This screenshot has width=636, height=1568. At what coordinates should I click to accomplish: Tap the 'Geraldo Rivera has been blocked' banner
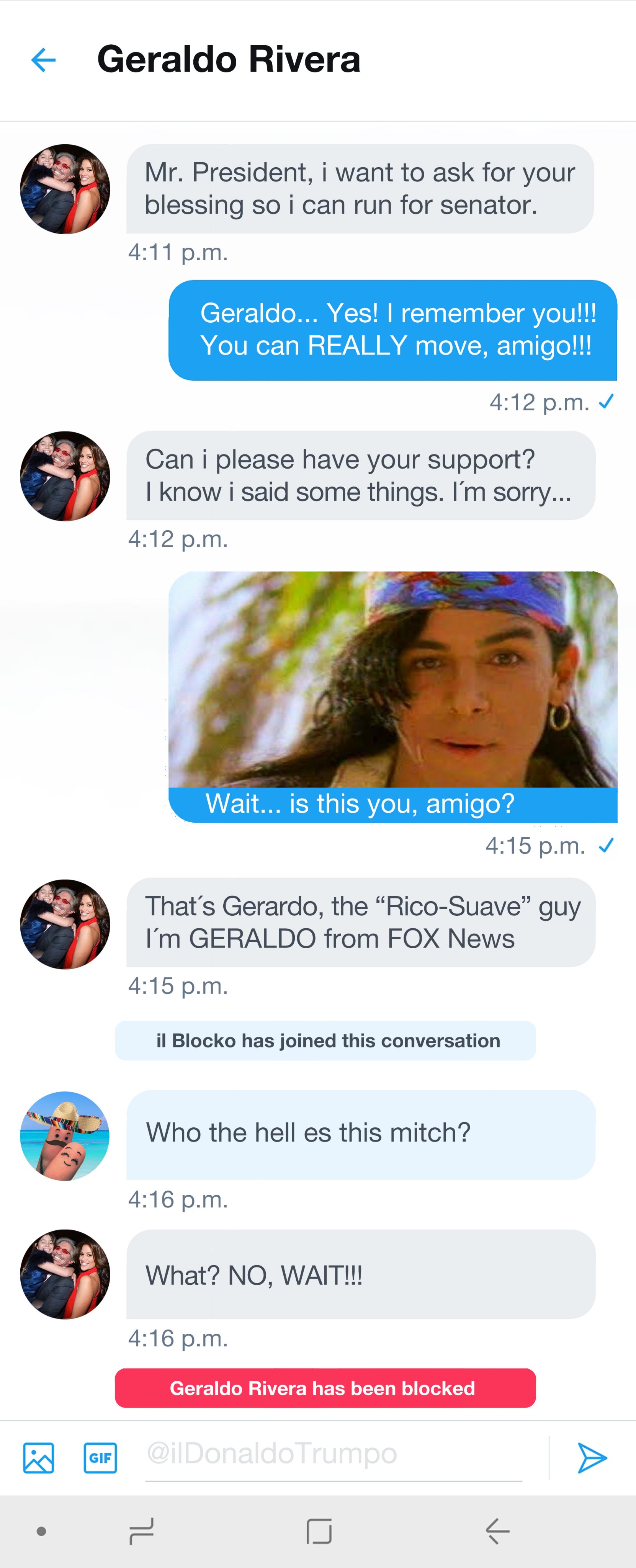tap(325, 1388)
